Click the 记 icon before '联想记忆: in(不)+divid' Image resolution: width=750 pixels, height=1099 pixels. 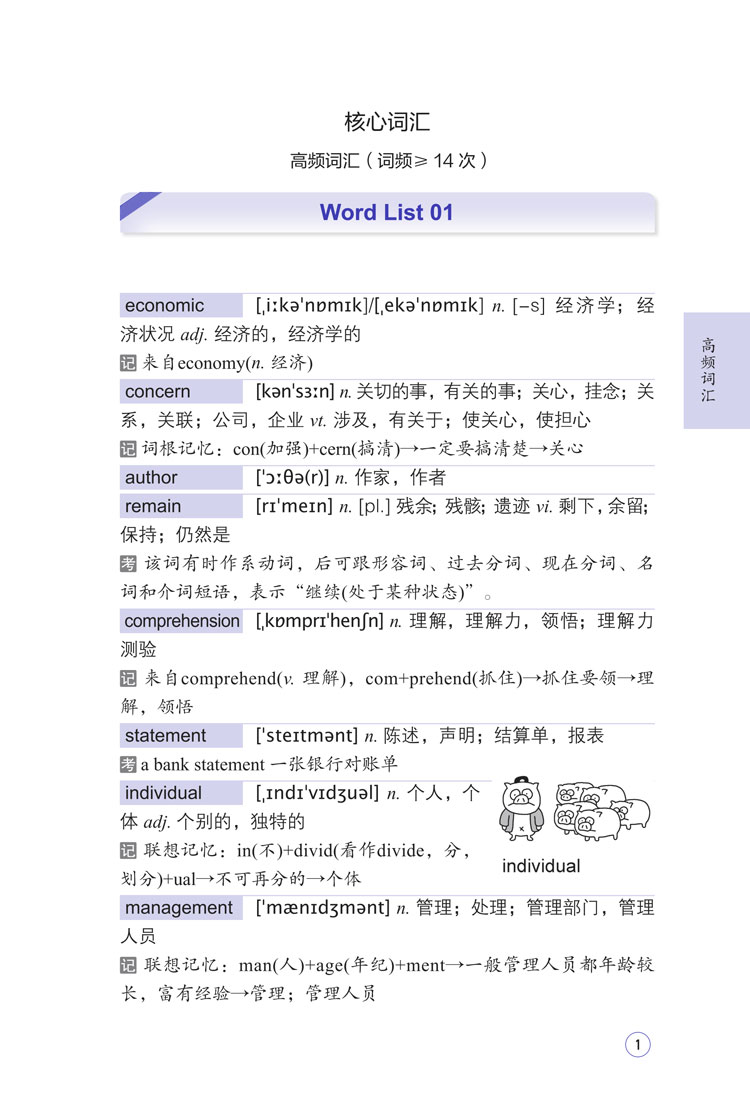pyautogui.click(x=128, y=851)
